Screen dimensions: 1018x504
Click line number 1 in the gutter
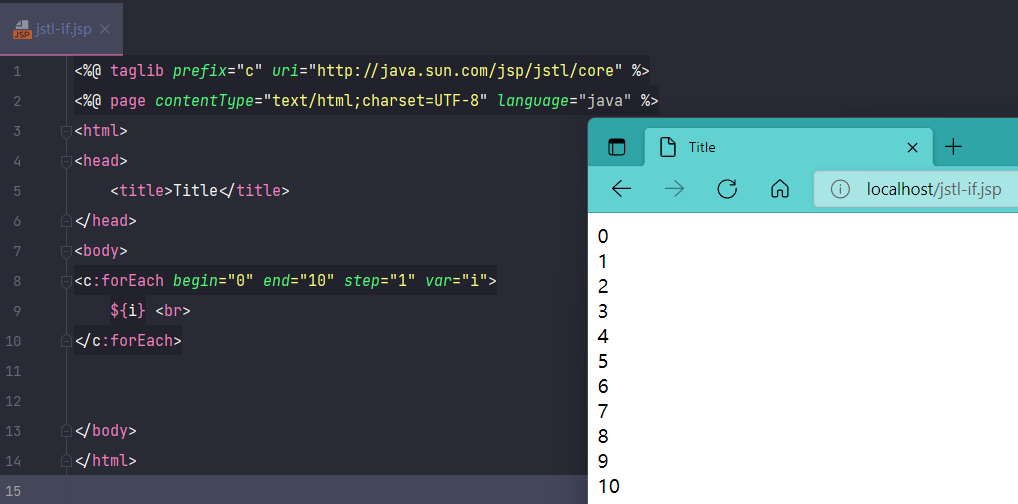17,71
